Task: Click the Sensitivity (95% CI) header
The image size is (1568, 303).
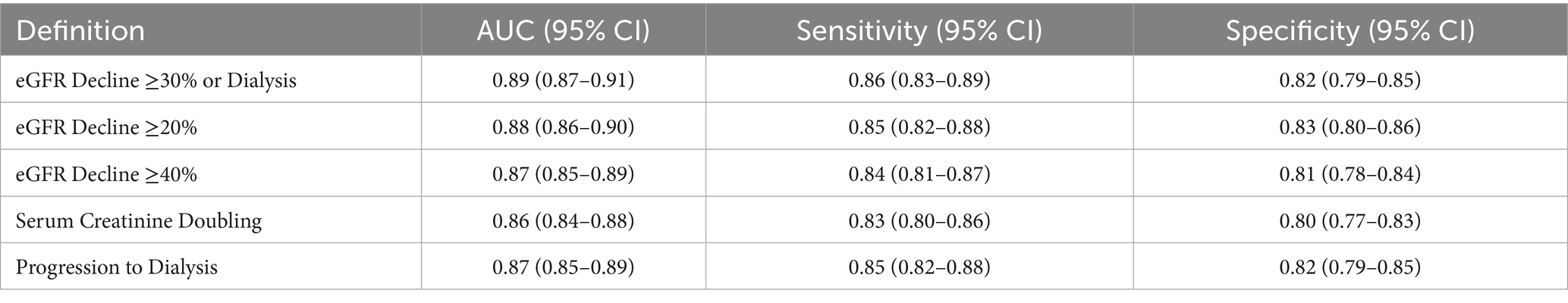Action: coord(919,31)
